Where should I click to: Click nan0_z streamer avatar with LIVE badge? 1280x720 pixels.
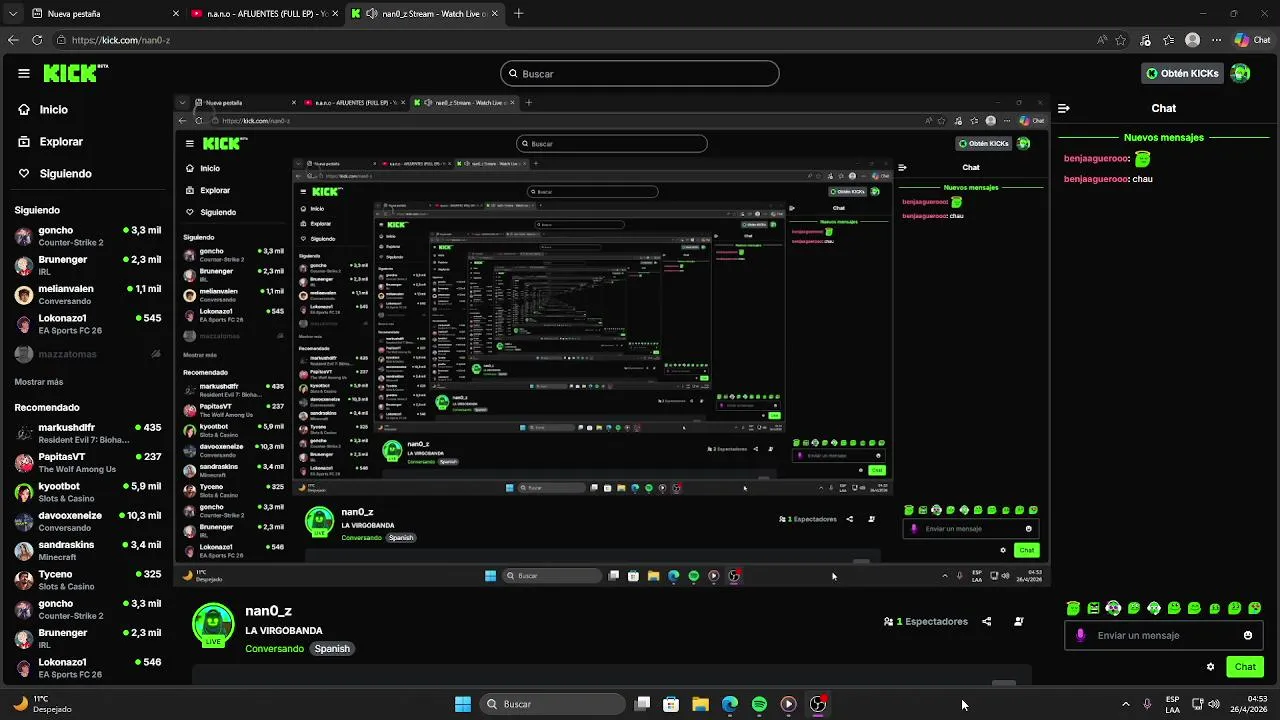coord(213,625)
